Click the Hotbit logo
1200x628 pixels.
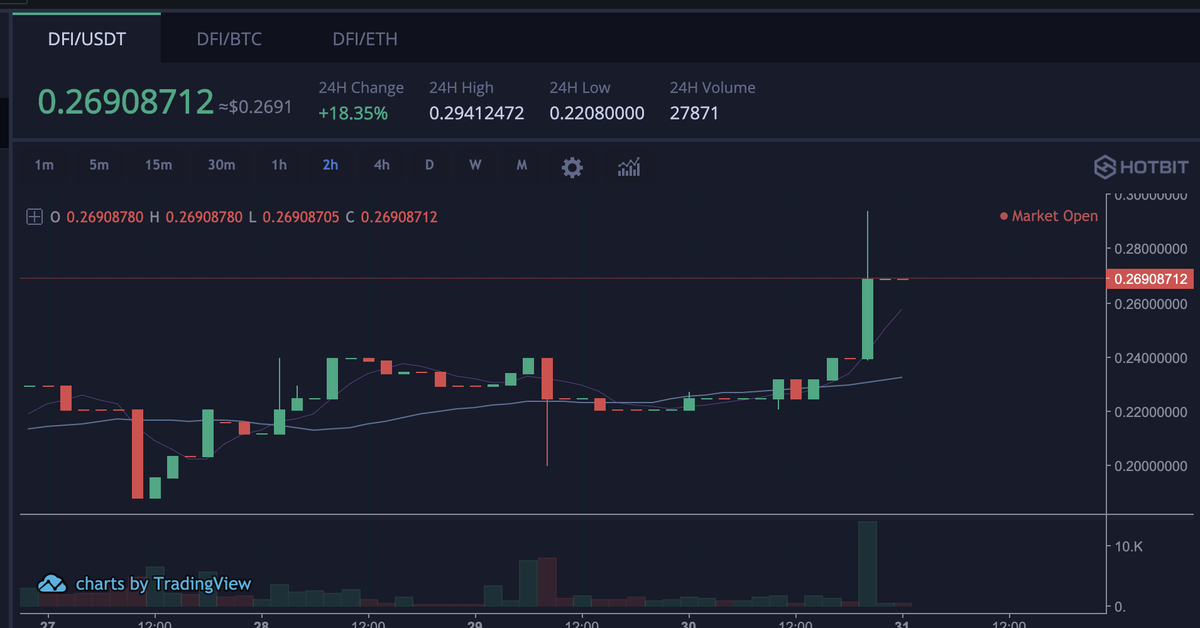click(x=1140, y=166)
